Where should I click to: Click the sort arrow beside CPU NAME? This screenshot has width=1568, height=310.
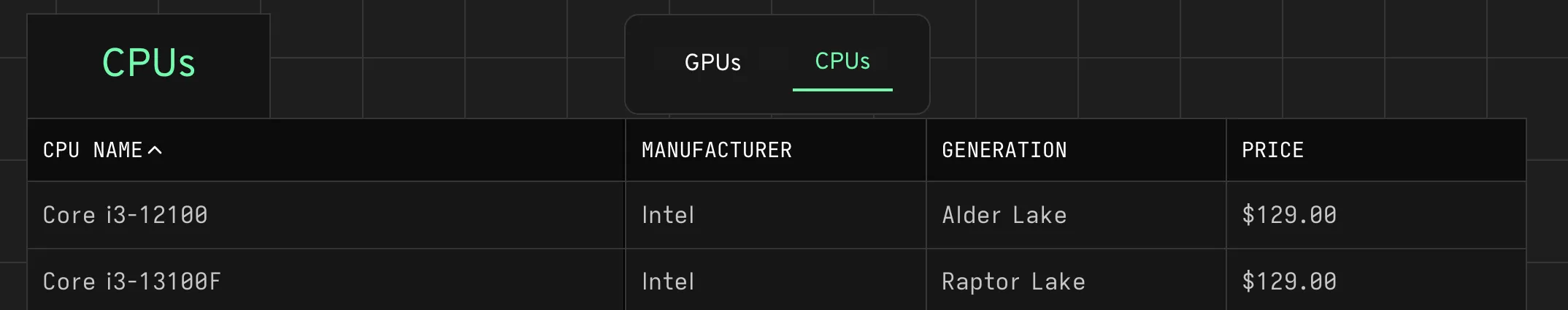(x=155, y=150)
